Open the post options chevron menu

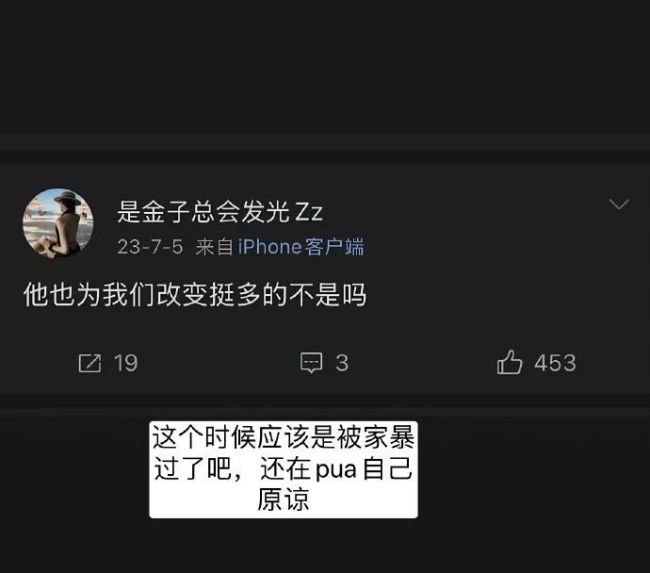point(619,204)
